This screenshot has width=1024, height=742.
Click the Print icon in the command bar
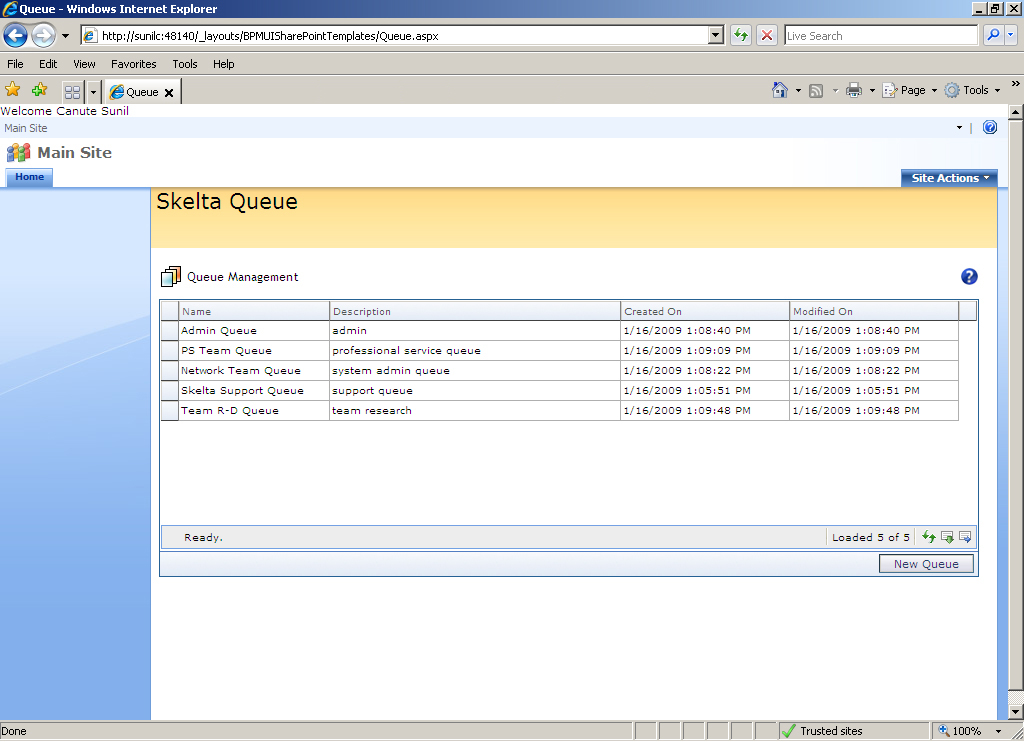[x=853, y=90]
